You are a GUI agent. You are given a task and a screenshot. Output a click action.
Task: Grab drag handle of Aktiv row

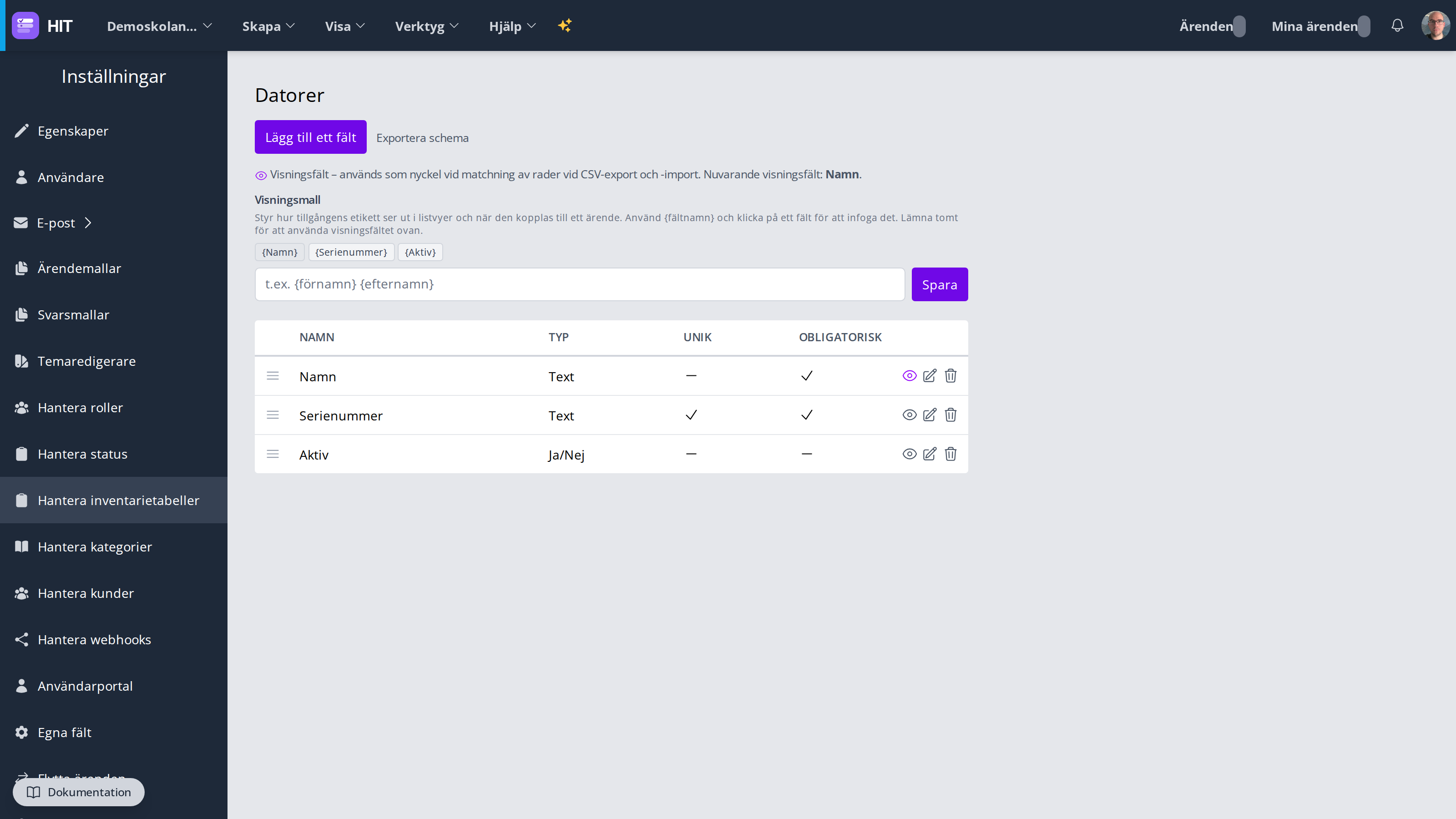(x=273, y=454)
